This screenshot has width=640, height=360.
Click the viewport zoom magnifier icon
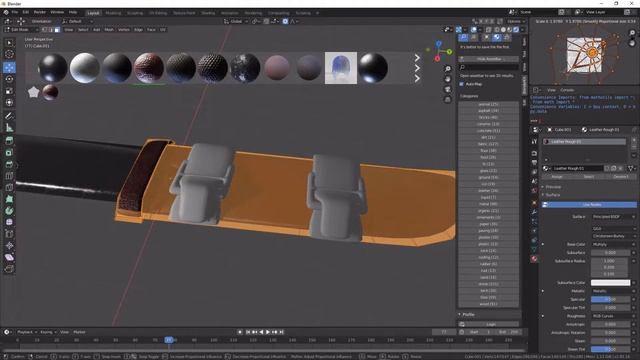pos(448,69)
